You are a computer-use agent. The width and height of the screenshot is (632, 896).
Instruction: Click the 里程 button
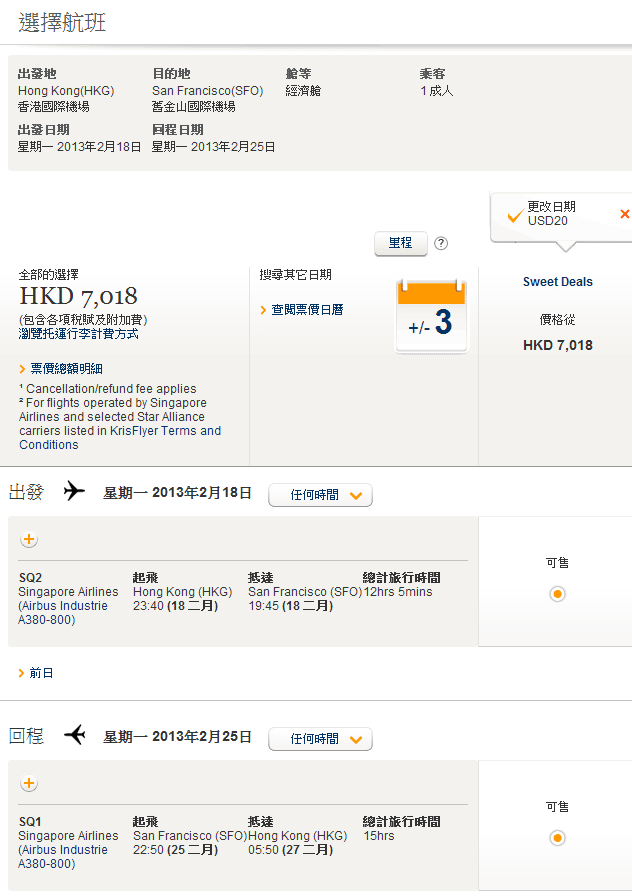coord(400,243)
